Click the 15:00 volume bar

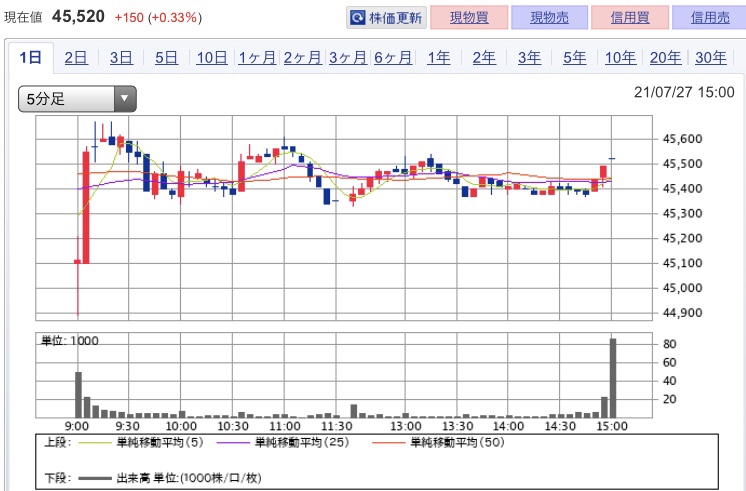click(613, 378)
